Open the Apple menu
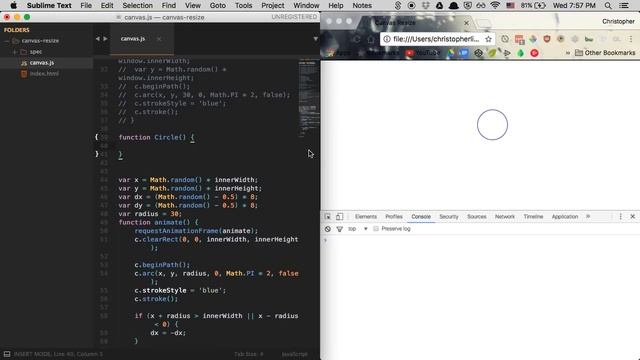Viewport: 640px width, 360px height. coord(13,5)
